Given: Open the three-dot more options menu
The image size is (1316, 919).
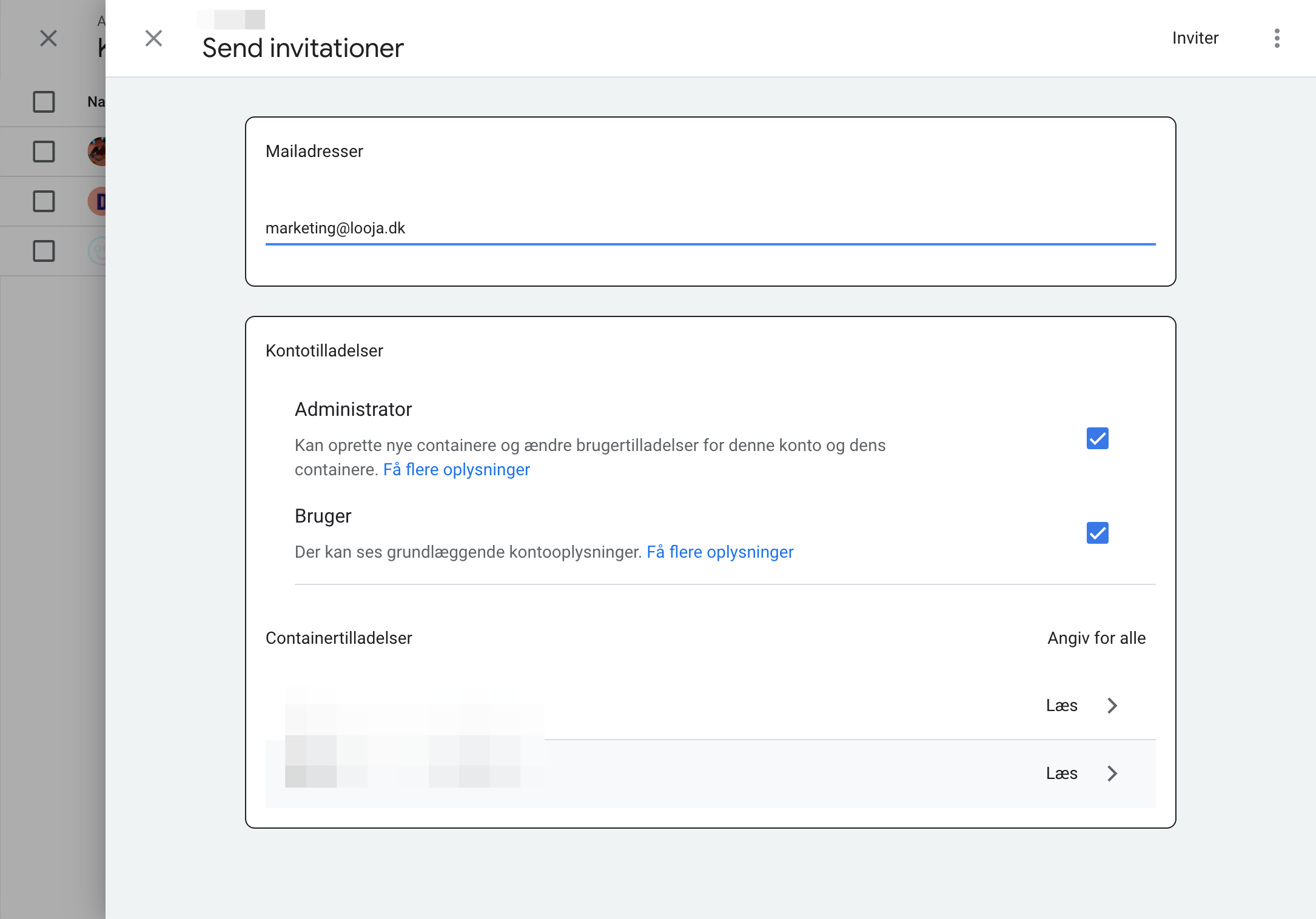Looking at the screenshot, I should 1277,38.
